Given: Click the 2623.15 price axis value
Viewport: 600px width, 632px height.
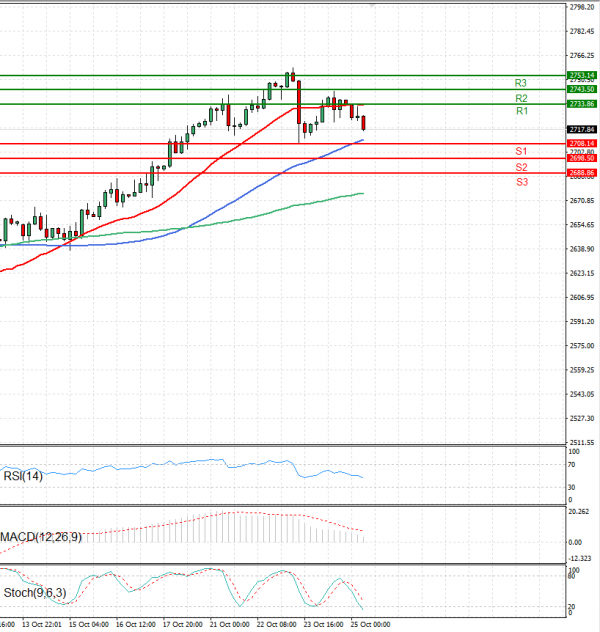Looking at the screenshot, I should click(x=581, y=273).
